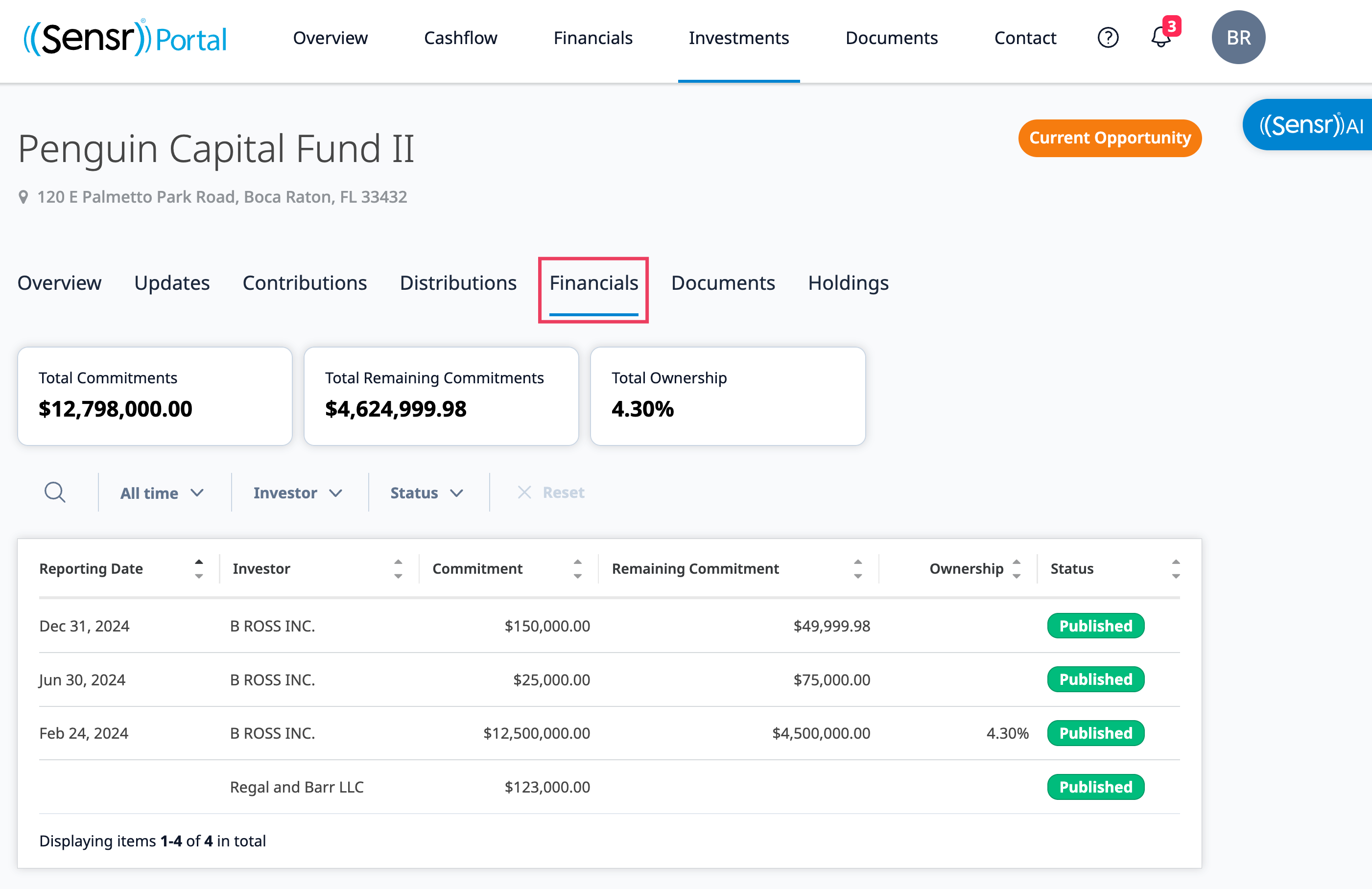Click the Total Commitments card
The image size is (1372, 889).
click(155, 396)
